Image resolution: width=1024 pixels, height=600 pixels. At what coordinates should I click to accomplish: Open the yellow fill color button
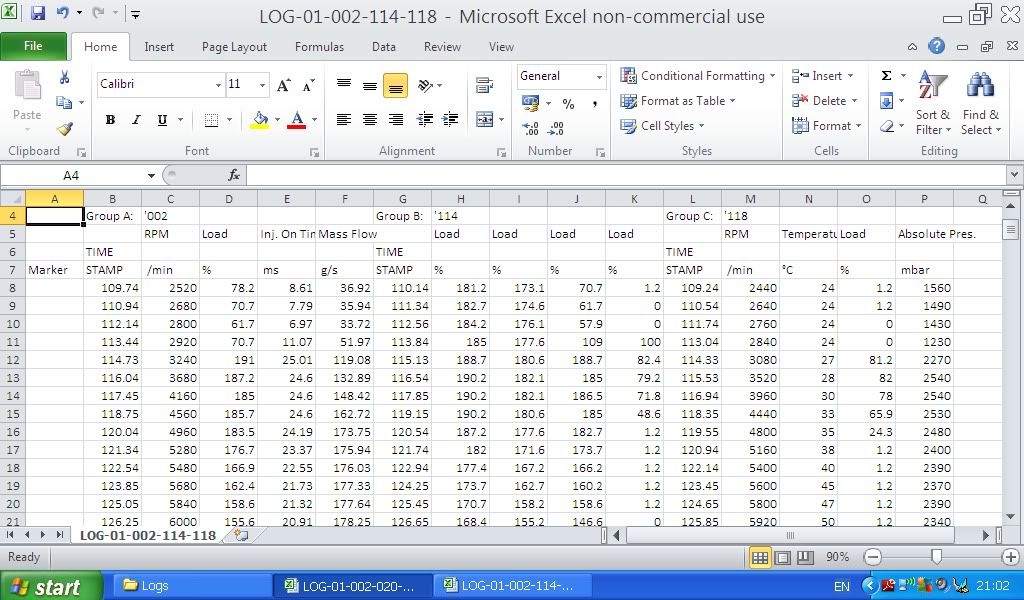pos(260,120)
